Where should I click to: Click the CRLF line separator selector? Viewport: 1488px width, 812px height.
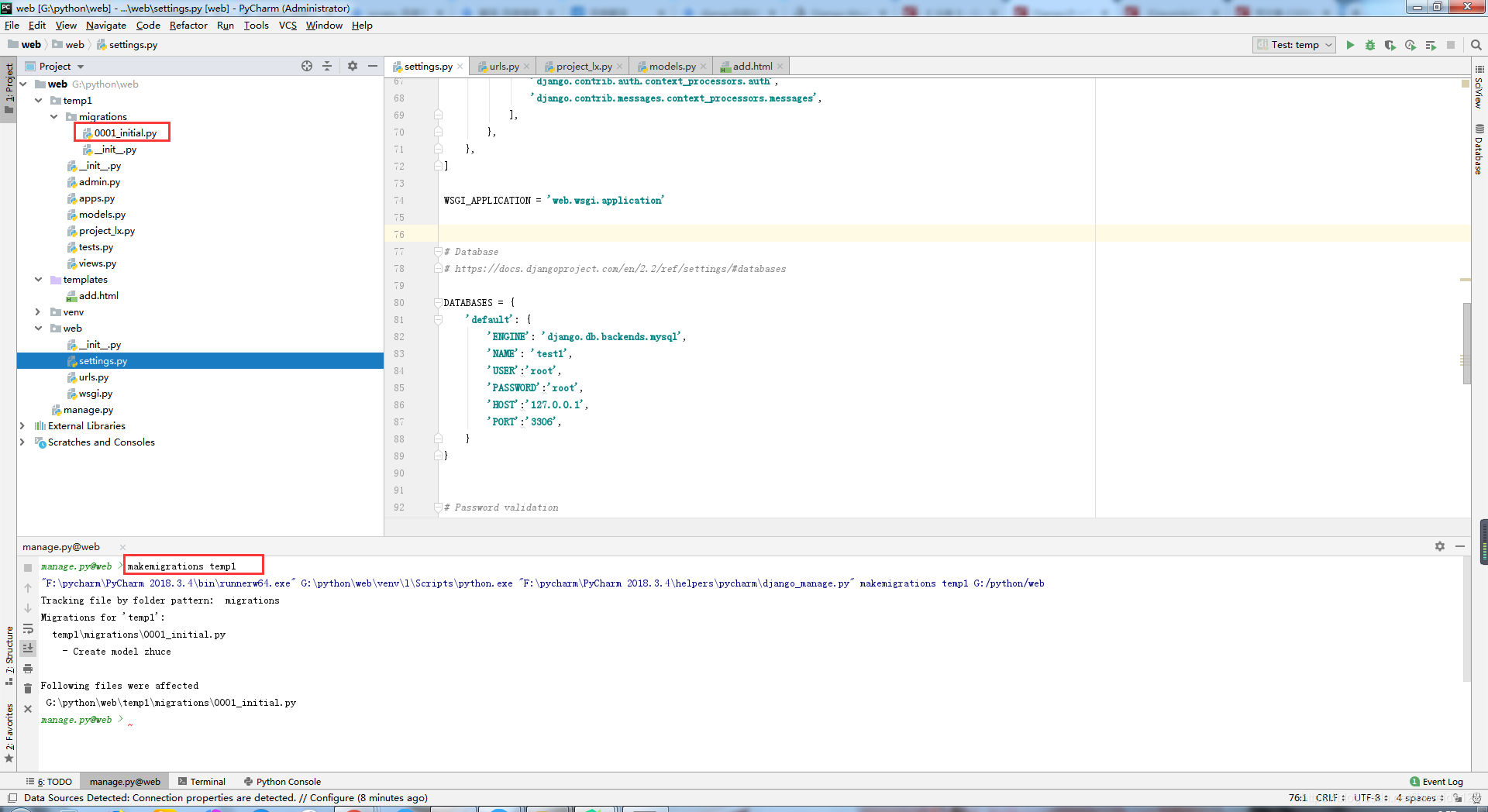pyautogui.click(x=1330, y=797)
